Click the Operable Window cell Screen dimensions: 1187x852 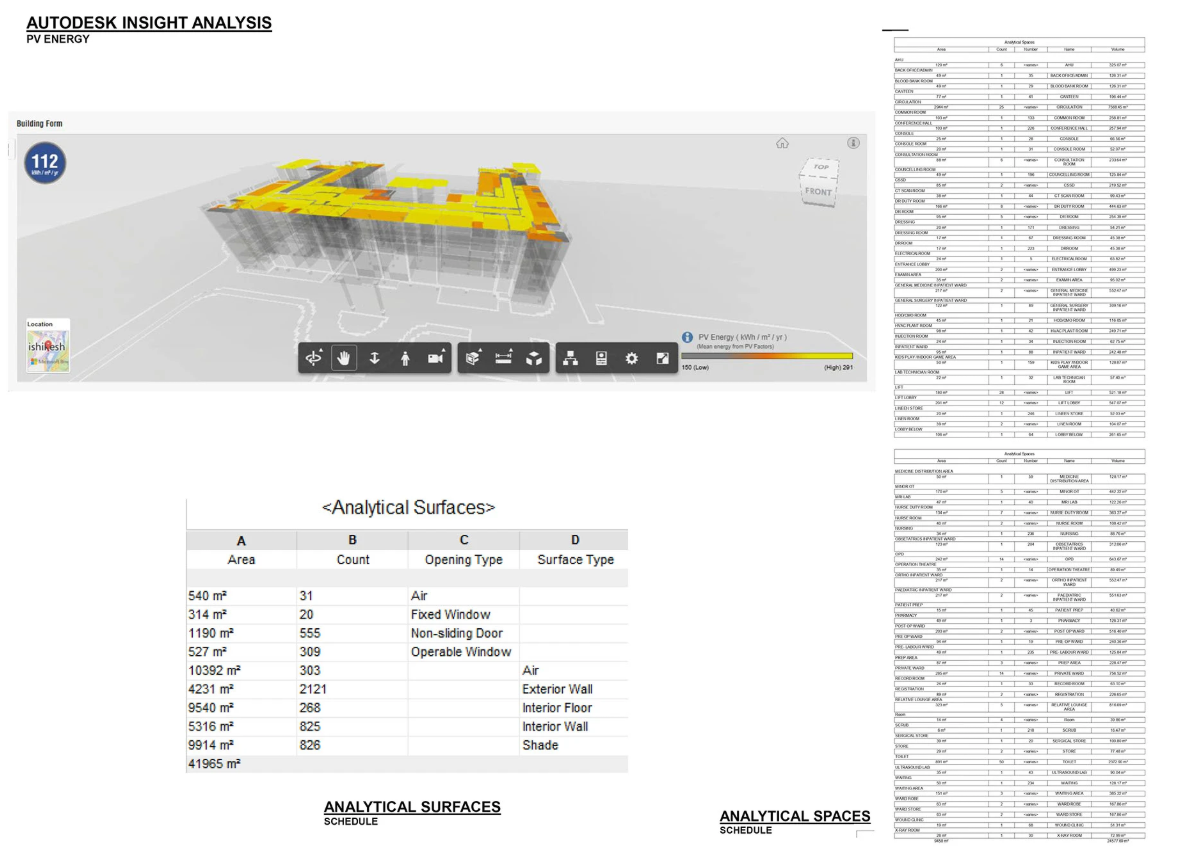pos(463,652)
